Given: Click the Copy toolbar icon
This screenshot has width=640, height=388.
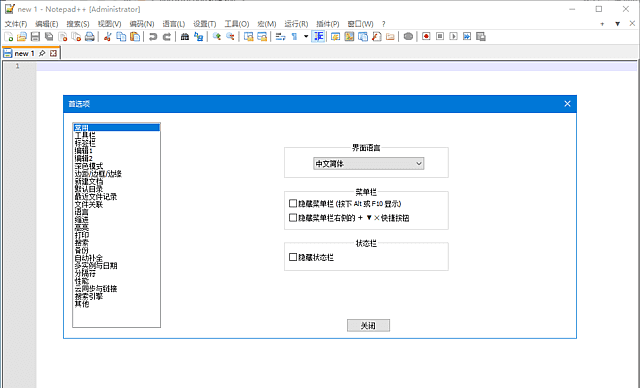Looking at the screenshot, I should tap(121, 37).
